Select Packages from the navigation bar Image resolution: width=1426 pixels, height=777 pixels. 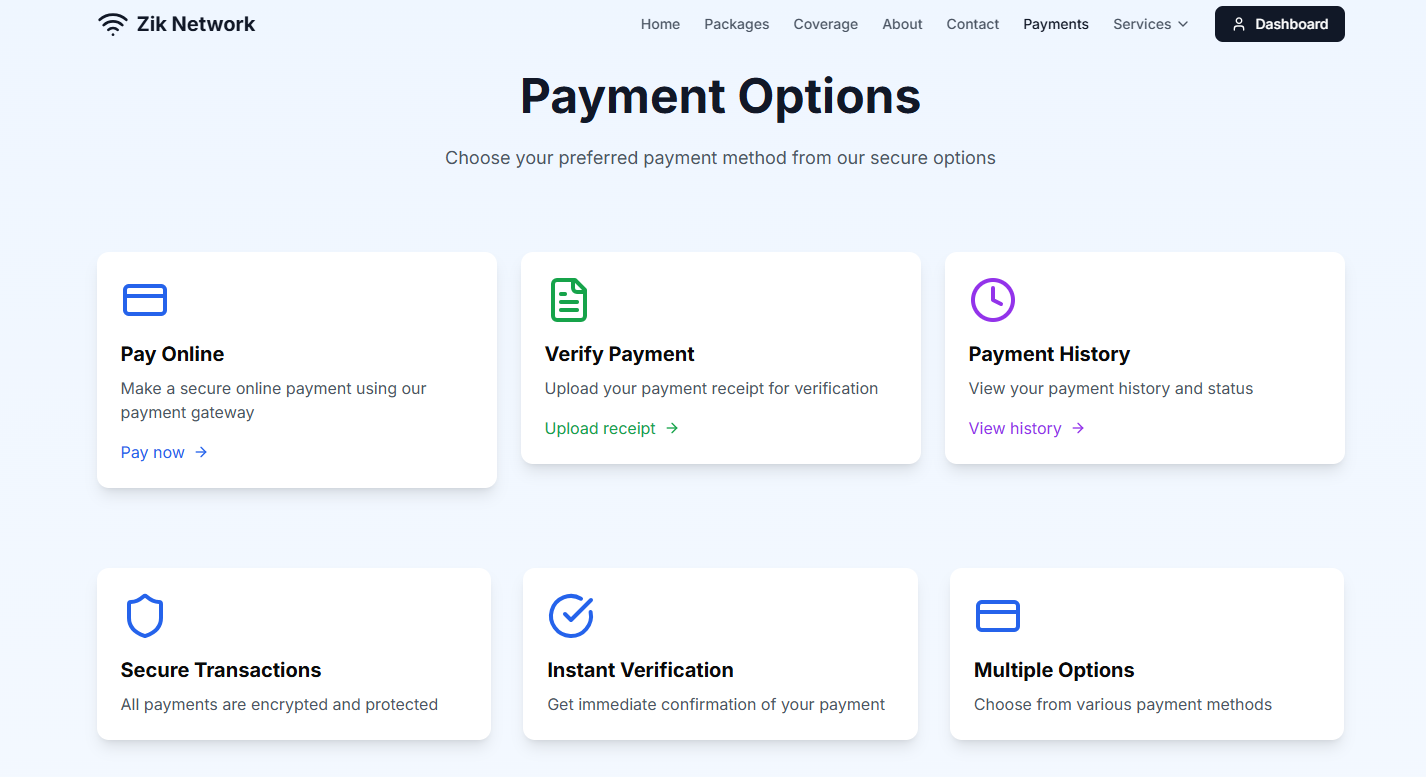pyautogui.click(x=736, y=23)
